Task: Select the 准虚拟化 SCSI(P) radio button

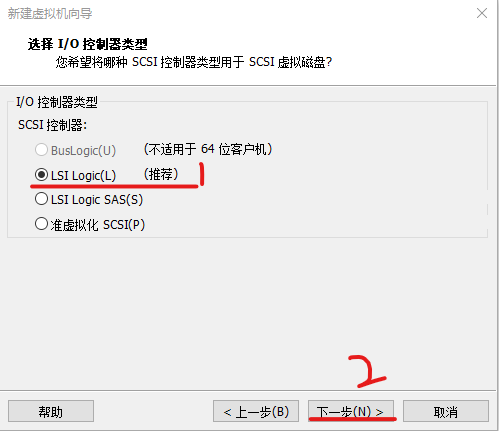Action: click(x=41, y=224)
